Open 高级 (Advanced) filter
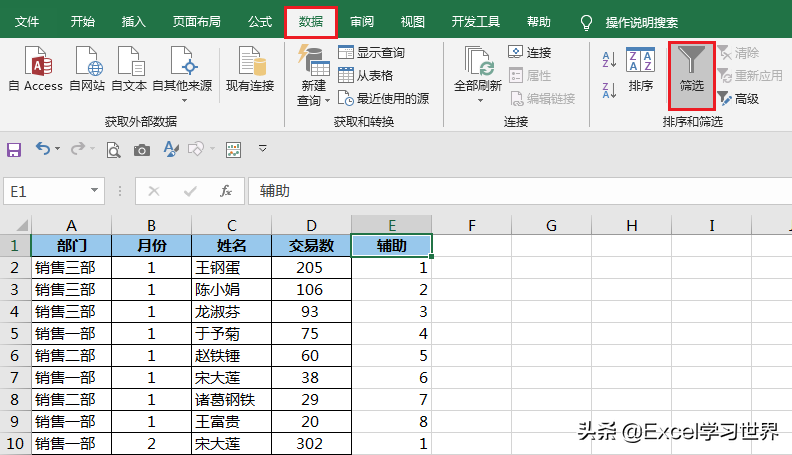The width and height of the screenshot is (792, 455). pos(738,98)
